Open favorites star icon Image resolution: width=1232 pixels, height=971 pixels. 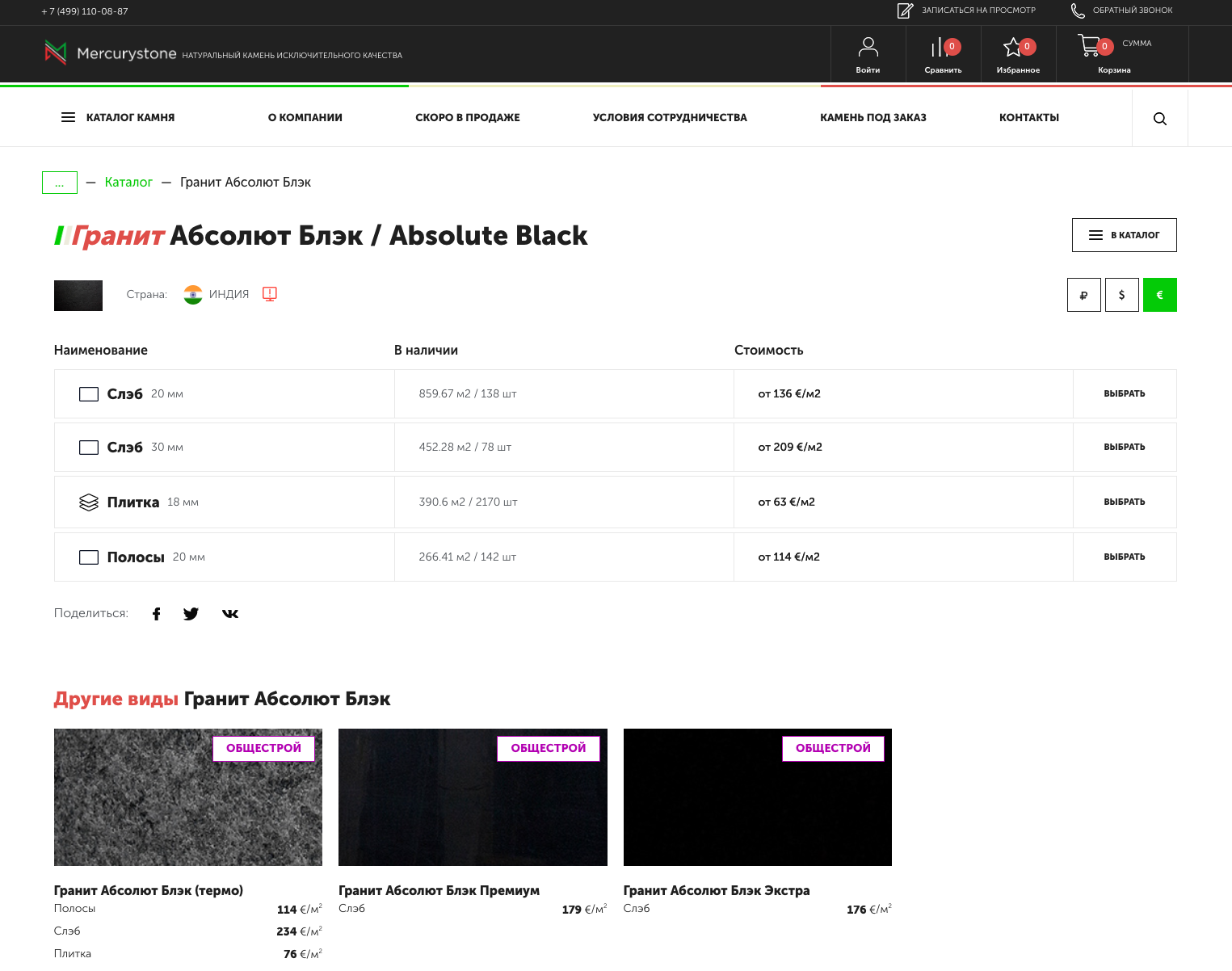tap(1012, 48)
